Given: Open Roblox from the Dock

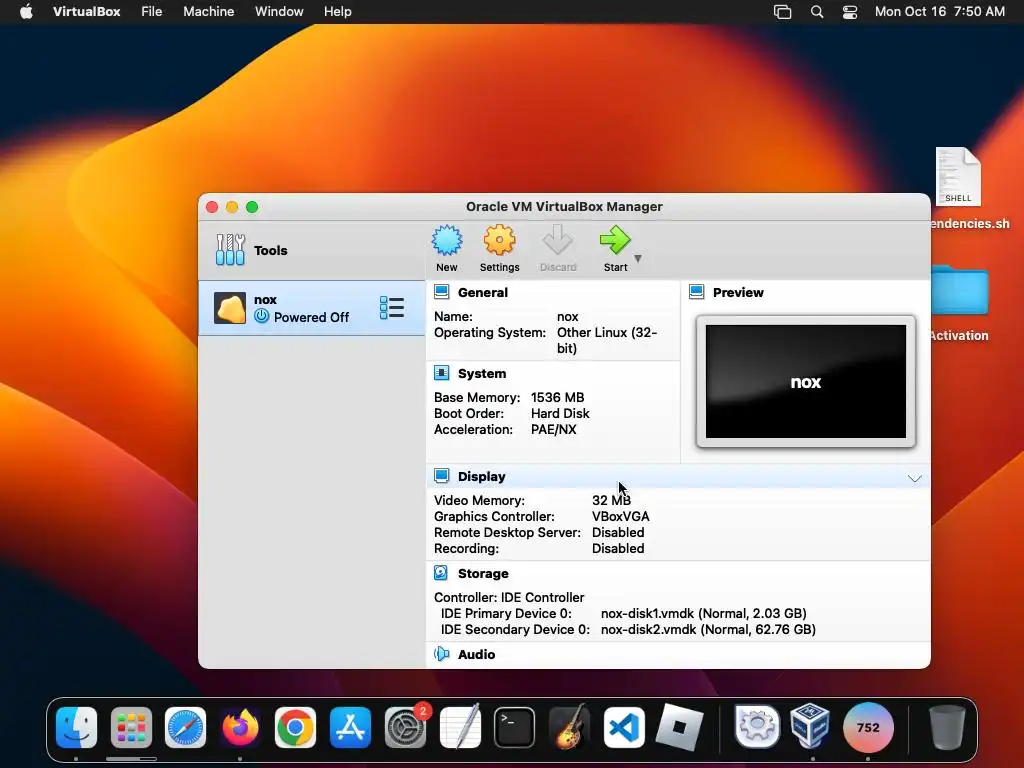Looking at the screenshot, I should 679,727.
